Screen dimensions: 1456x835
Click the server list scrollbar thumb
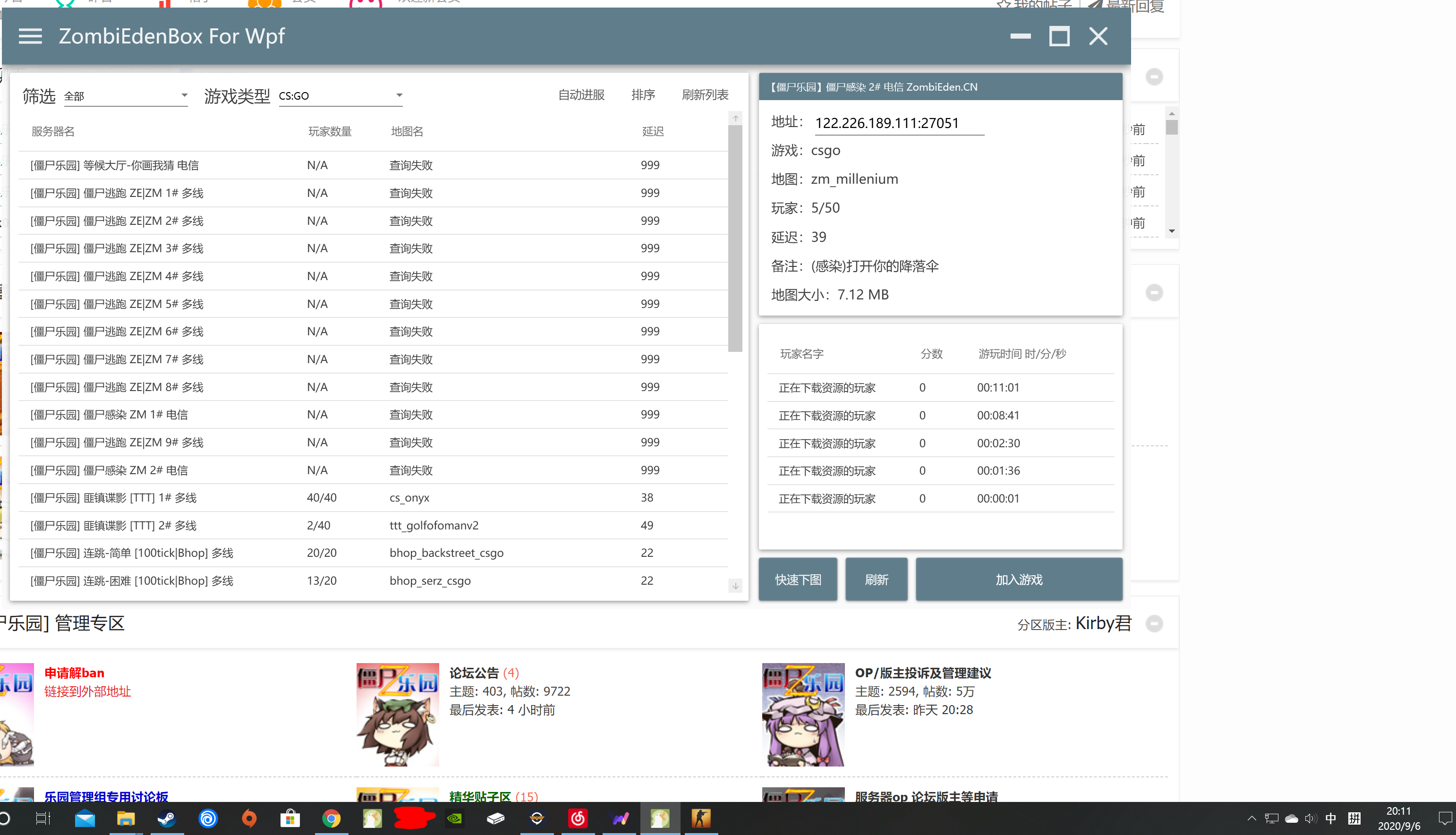[735, 238]
